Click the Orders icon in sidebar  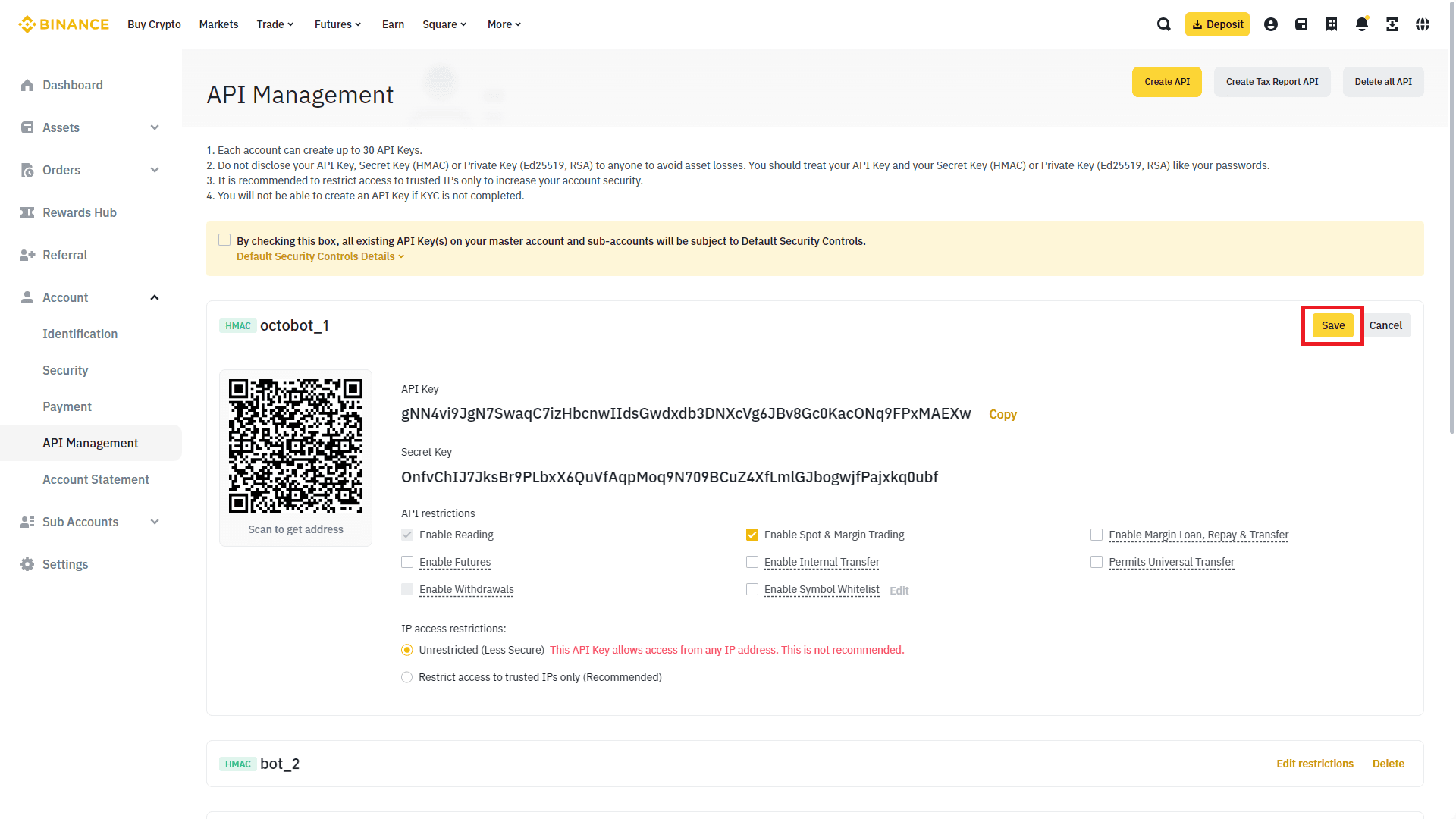pyautogui.click(x=27, y=170)
